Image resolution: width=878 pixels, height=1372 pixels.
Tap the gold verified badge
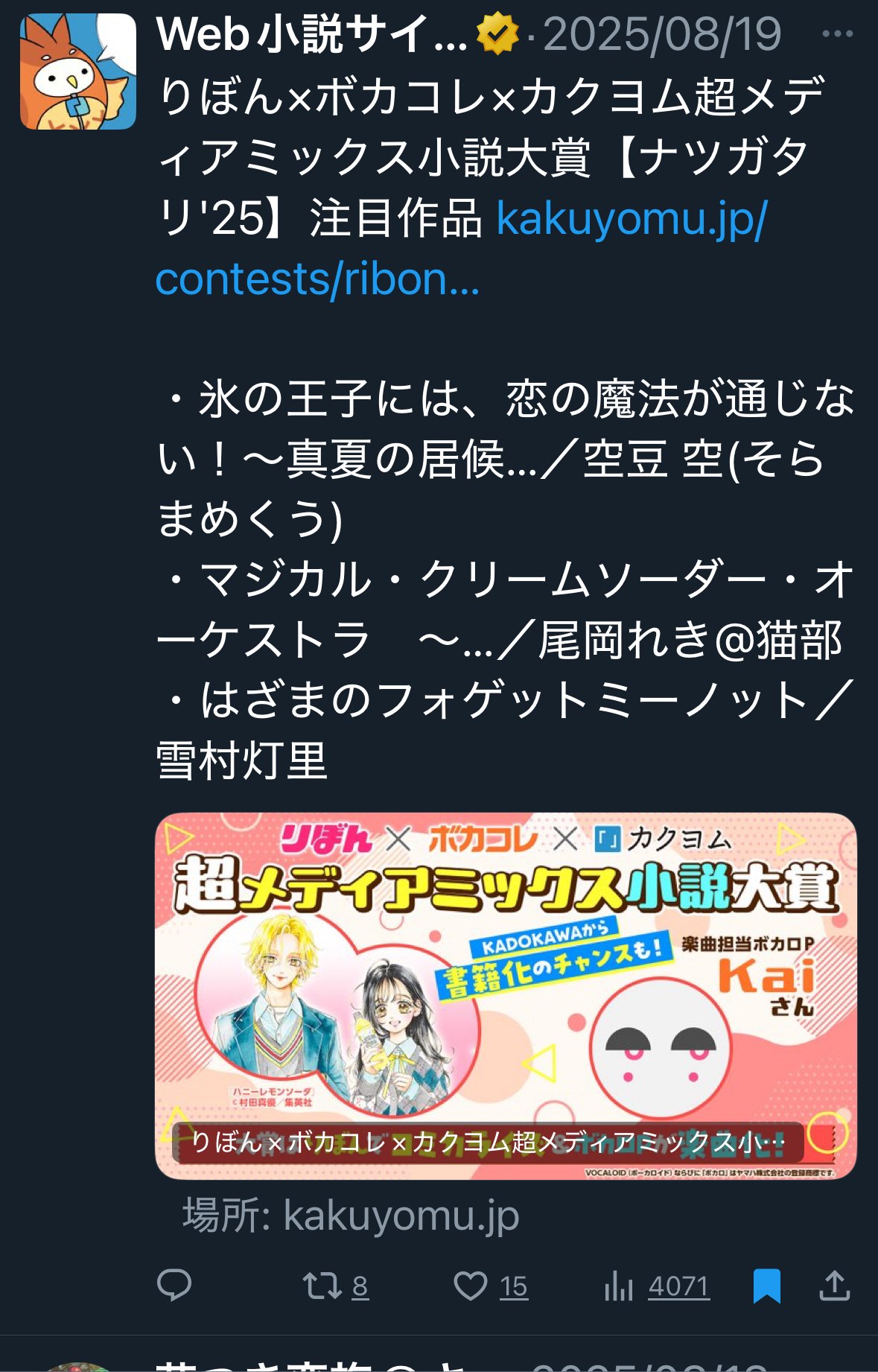click(497, 34)
